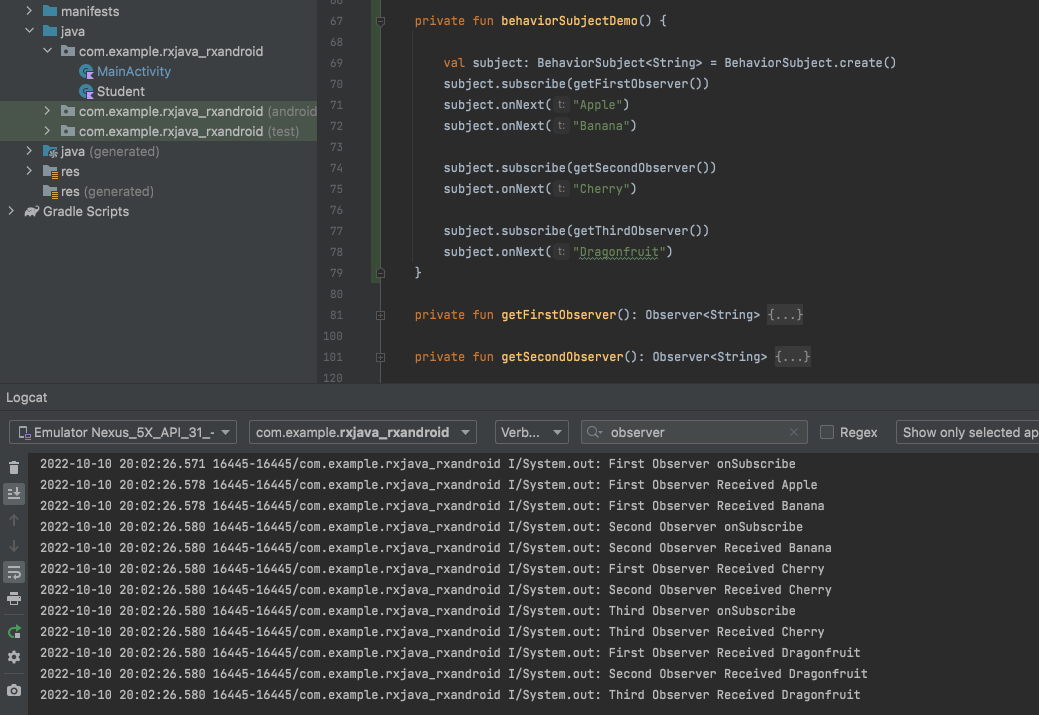This screenshot has height=715, width=1039.
Task: Restart Logcat with the green arrow icon
Action: pyautogui.click(x=14, y=631)
